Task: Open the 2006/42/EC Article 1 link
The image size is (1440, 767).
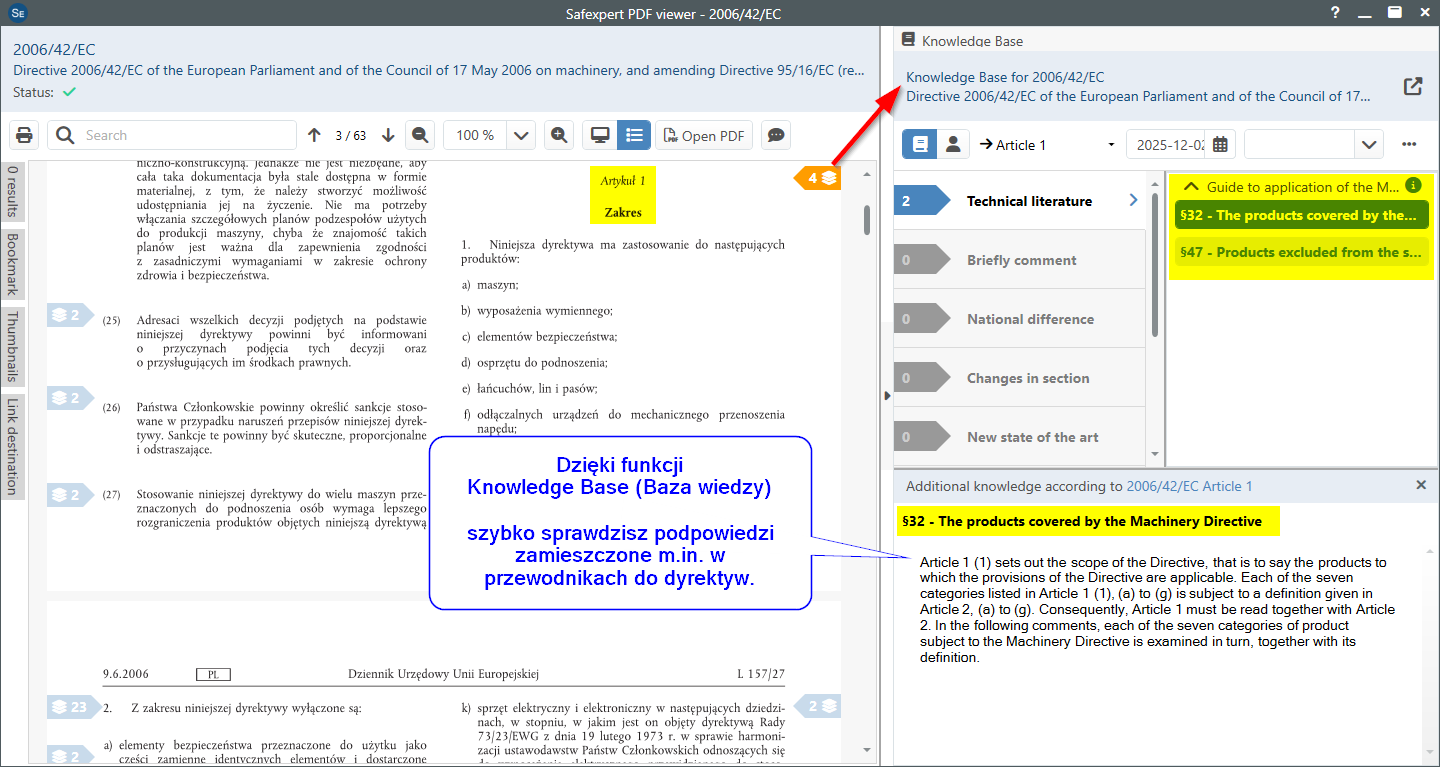Action: click(x=1189, y=486)
